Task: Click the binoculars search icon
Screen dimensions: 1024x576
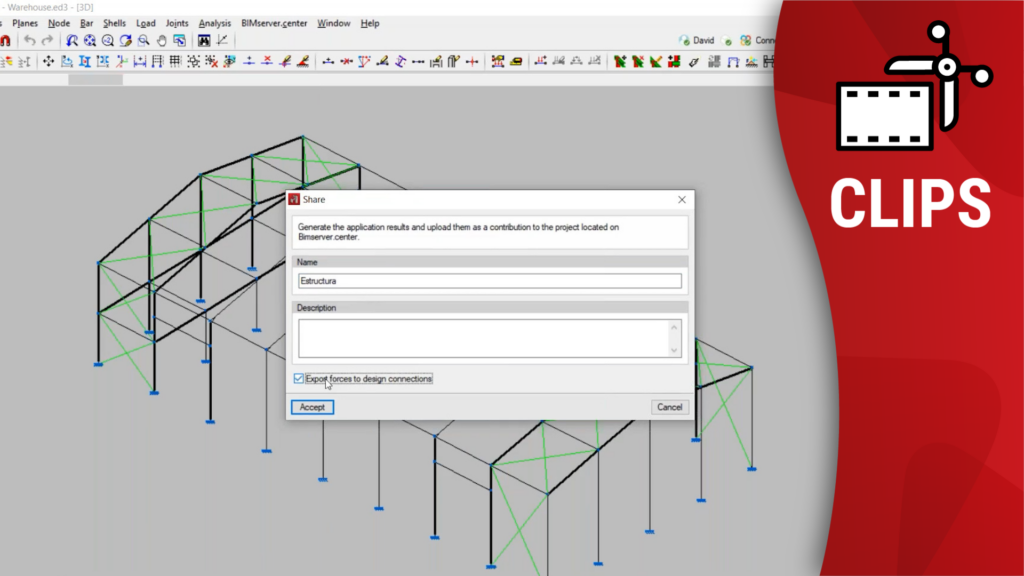Action: (204, 41)
